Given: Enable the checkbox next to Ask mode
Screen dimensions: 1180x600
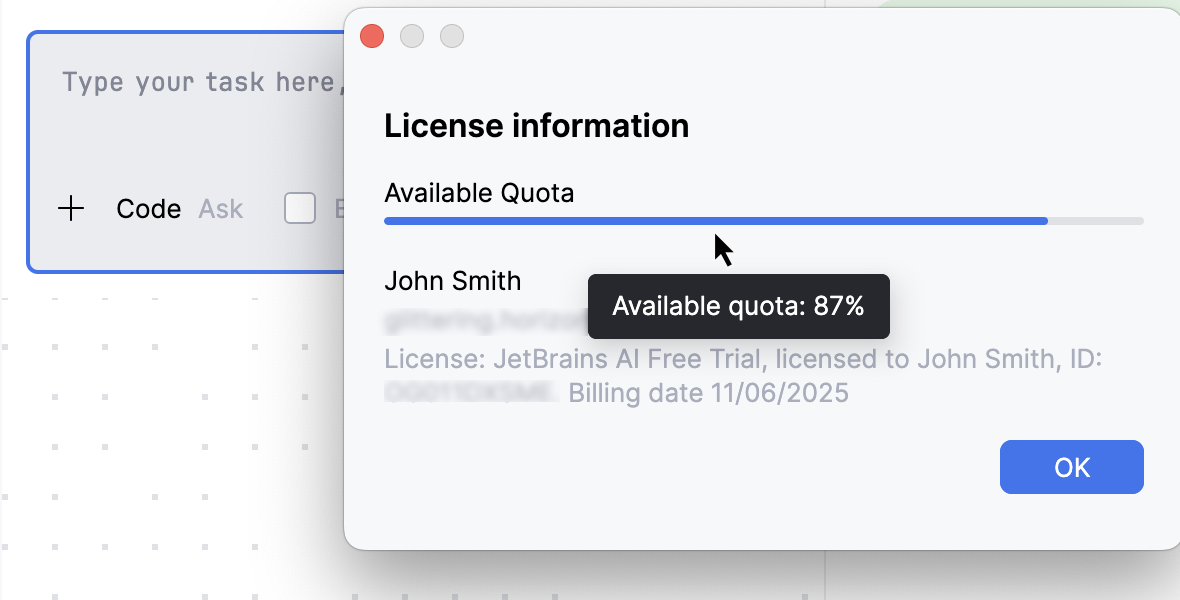Looking at the screenshot, I should (x=300, y=208).
